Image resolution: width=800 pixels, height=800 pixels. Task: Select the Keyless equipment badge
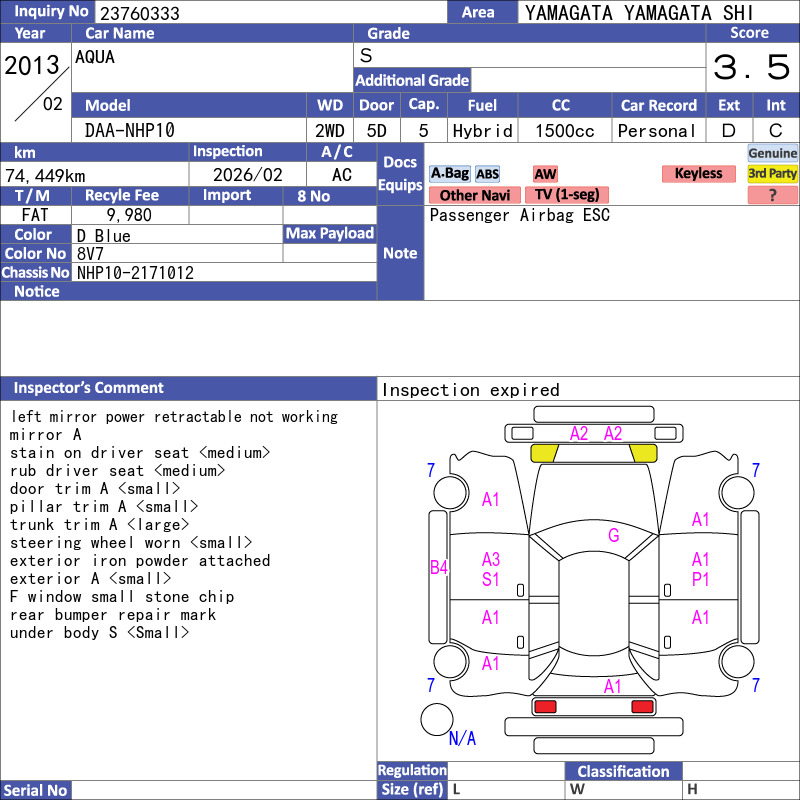coord(698,174)
